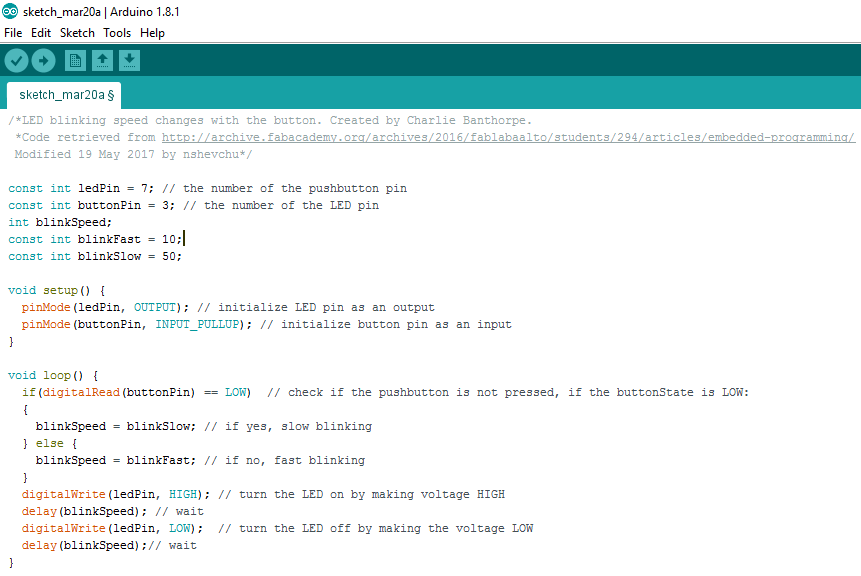Viewport: 861px width, 576px height.
Task: Click the digitalRead function call
Action: tap(81, 393)
